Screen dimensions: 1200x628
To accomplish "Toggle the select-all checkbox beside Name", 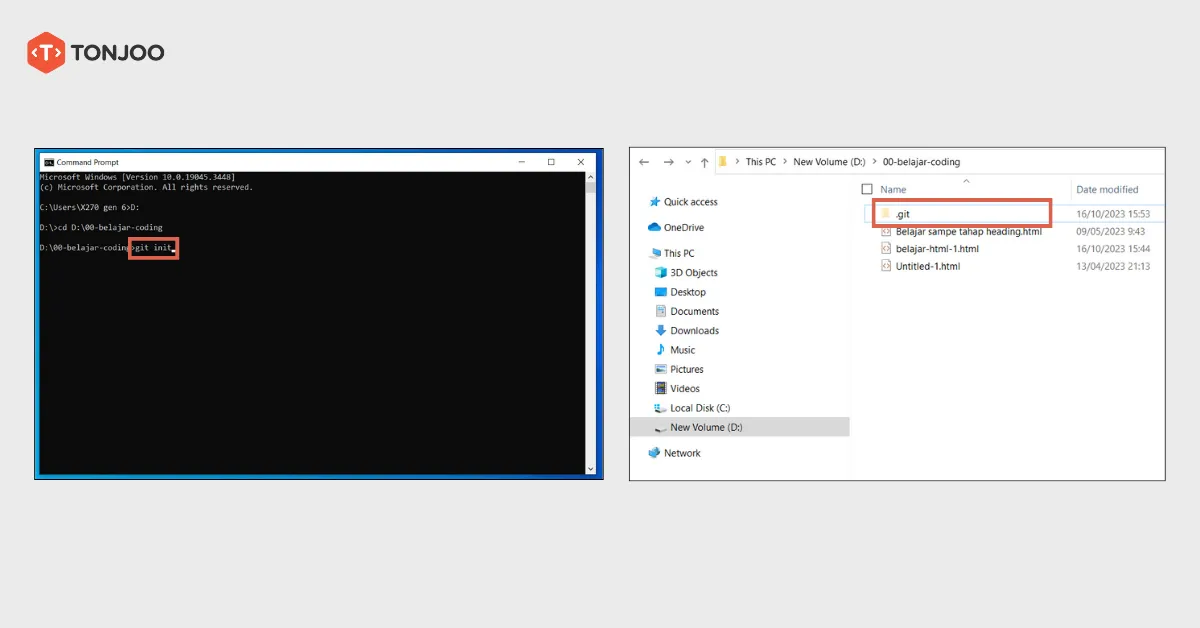I will (x=867, y=189).
